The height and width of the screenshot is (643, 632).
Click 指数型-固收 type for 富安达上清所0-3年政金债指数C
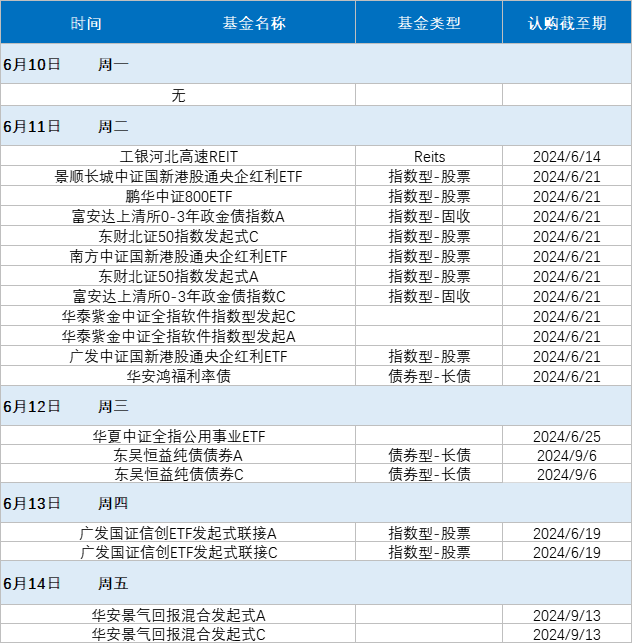429,296
